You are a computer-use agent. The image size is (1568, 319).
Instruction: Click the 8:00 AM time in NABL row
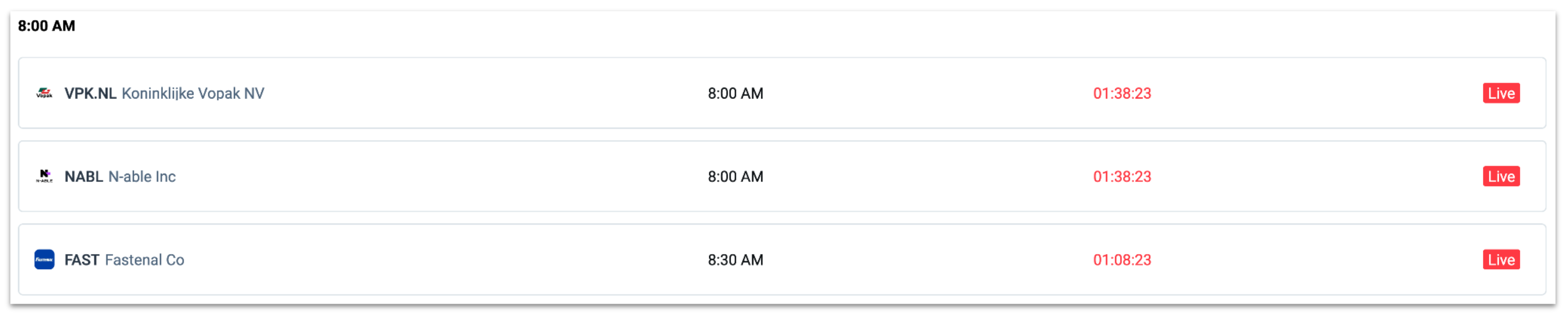point(735,177)
